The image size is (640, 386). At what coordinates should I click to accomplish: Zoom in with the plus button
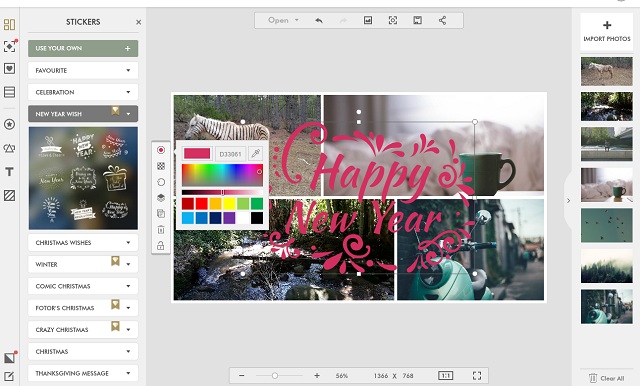click(x=317, y=375)
